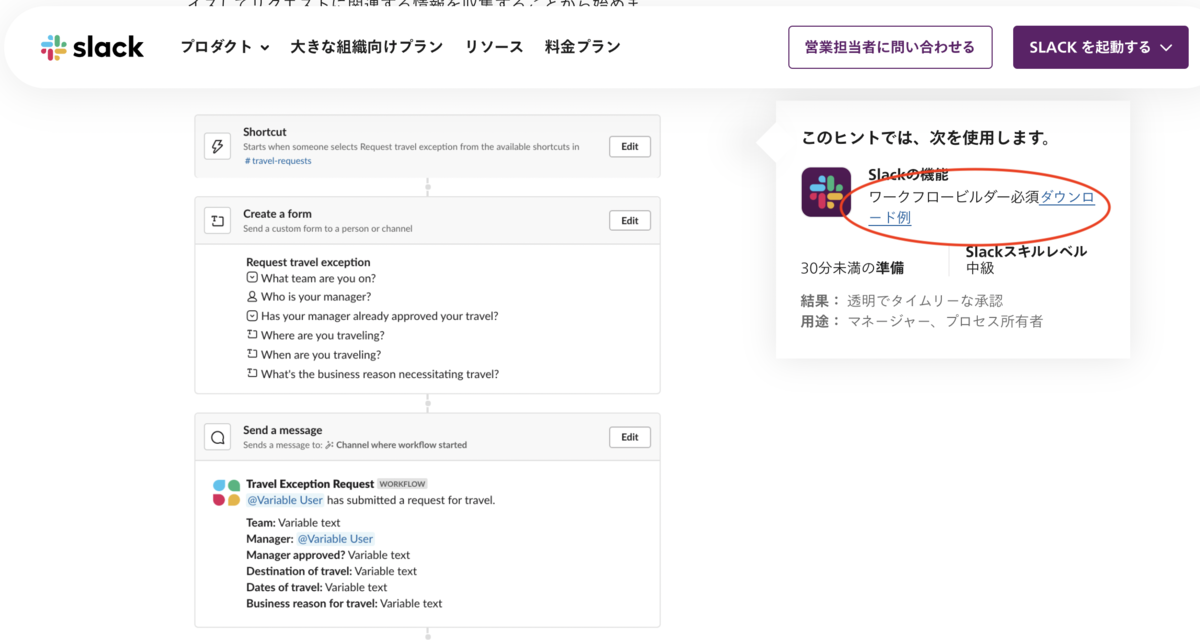This screenshot has height=640, width=1200.
Task: Edit the Send a message step
Action: (630, 437)
